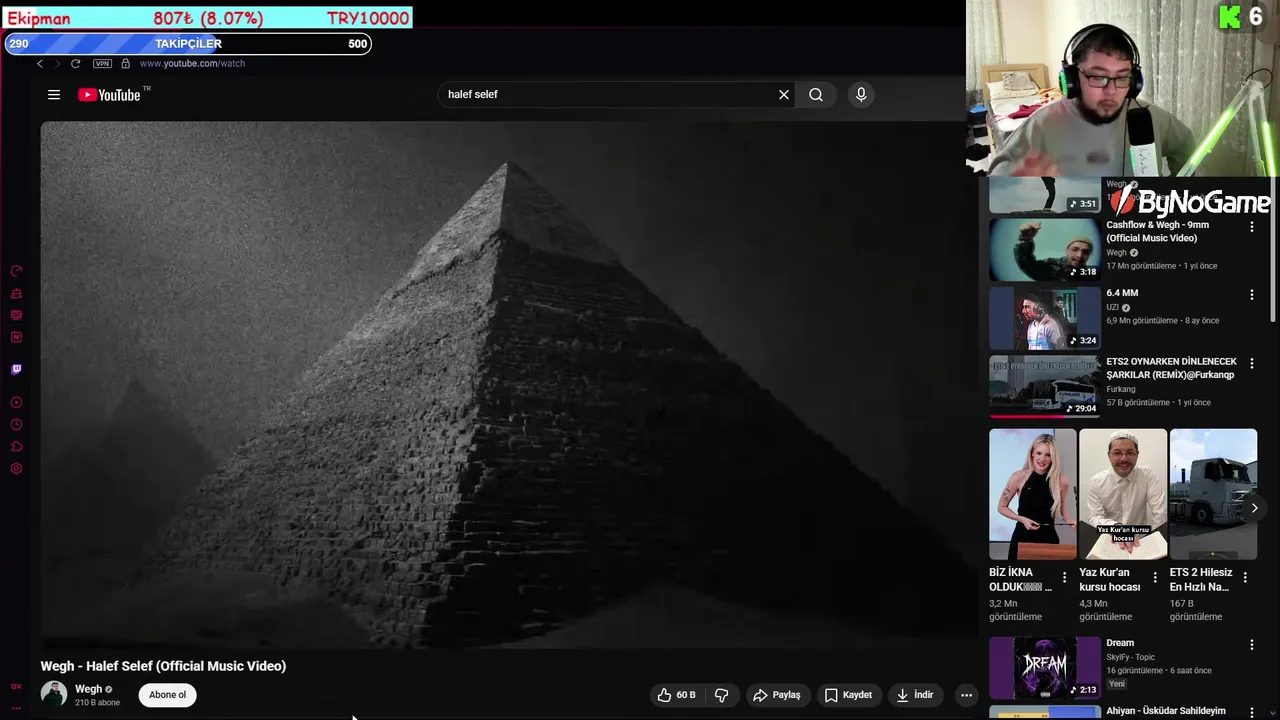Viewport: 1280px width, 720px height.
Task: Open the 9mm video thumbnail 3:18
Action: (1044, 250)
